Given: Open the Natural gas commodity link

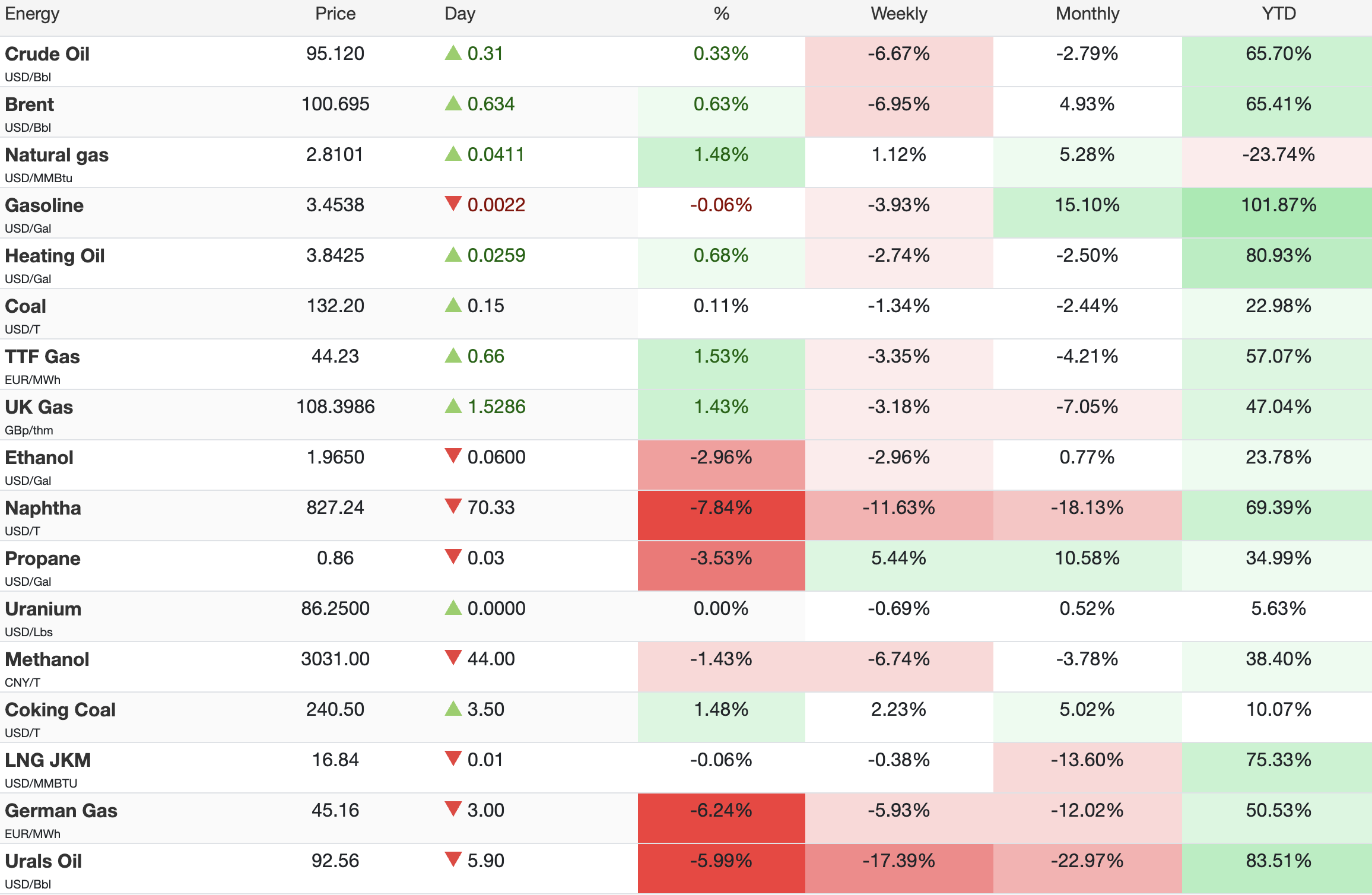Looking at the screenshot, I should pos(56,155).
